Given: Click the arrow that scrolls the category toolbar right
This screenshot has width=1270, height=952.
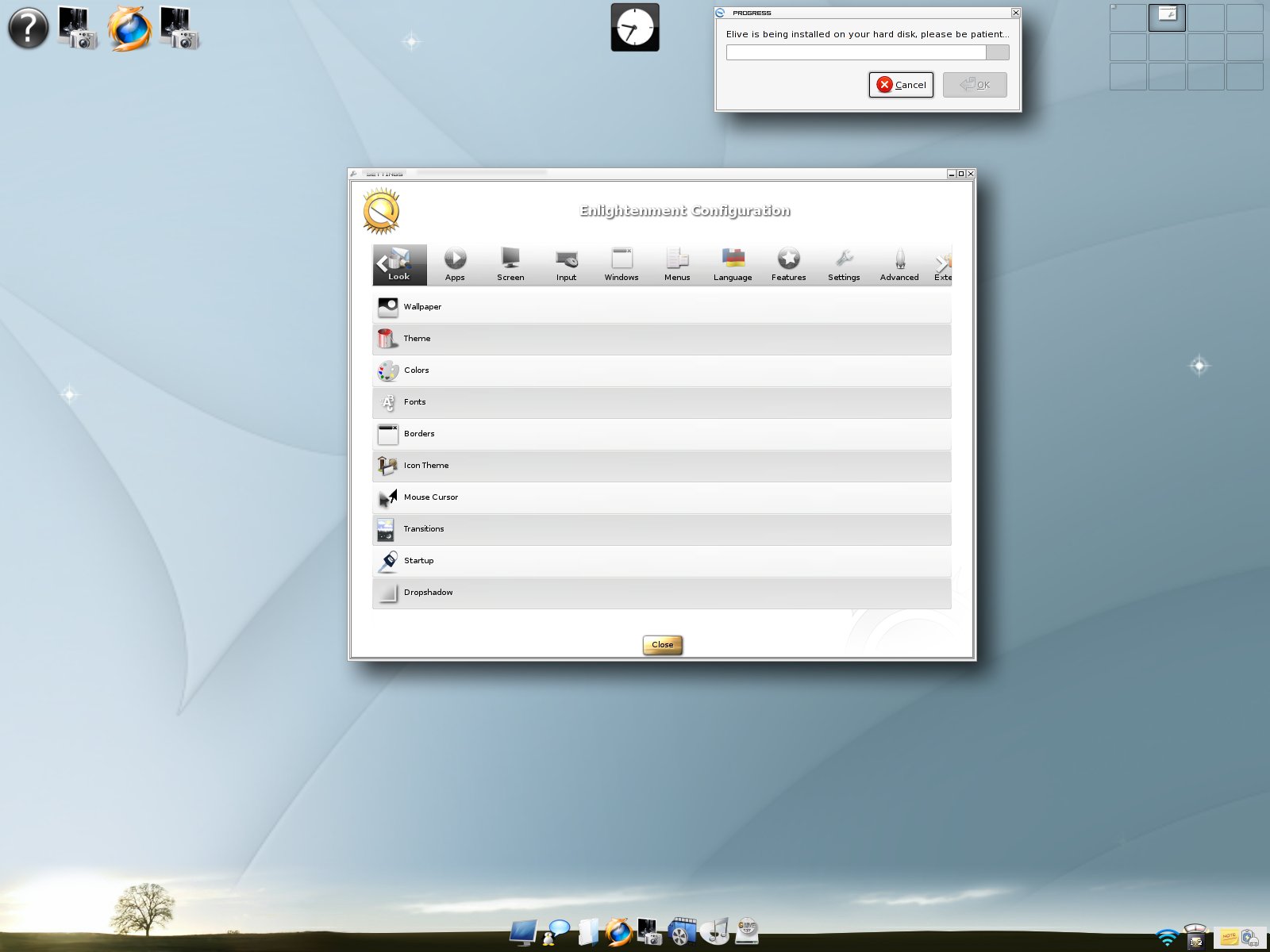Looking at the screenshot, I should 943,264.
